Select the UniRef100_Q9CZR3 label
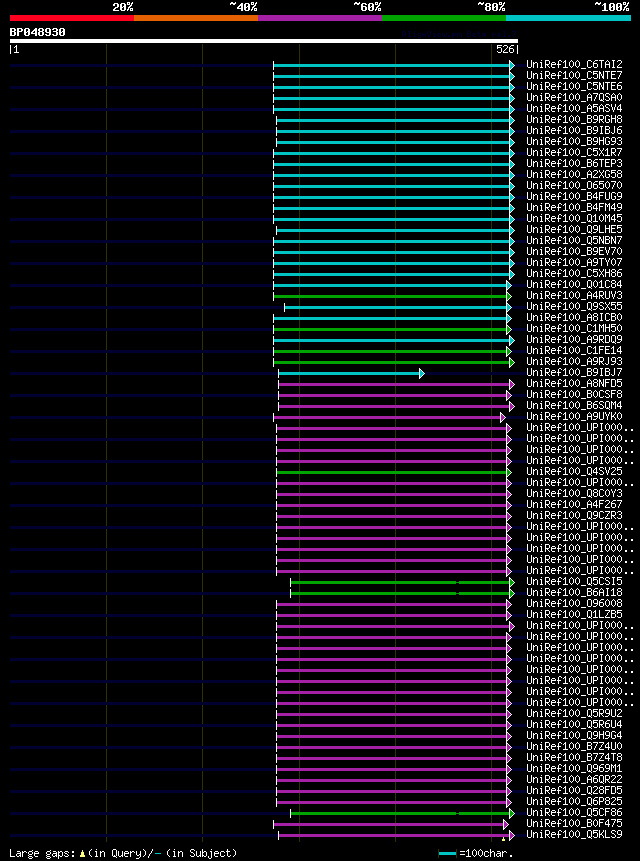Viewport: 640px width, 861px height. click(x=574, y=515)
